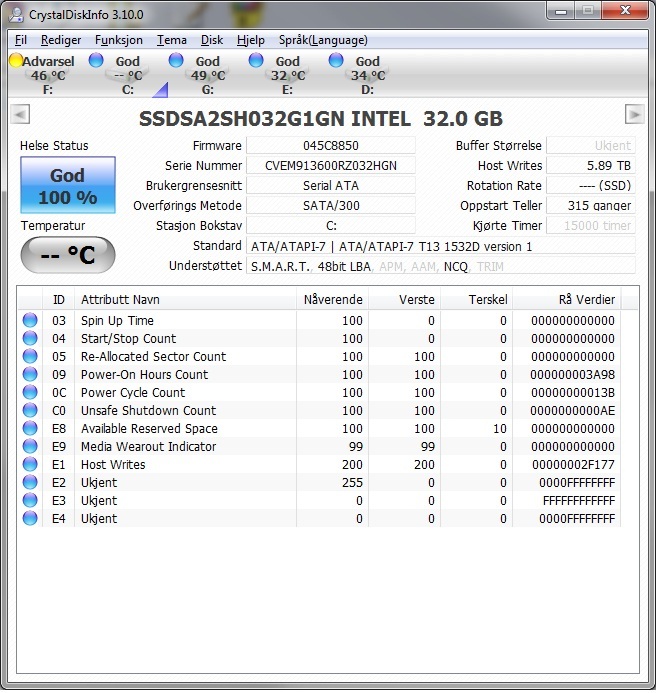Open the Rediger menu
The width and height of the screenshot is (658, 693).
(61, 40)
